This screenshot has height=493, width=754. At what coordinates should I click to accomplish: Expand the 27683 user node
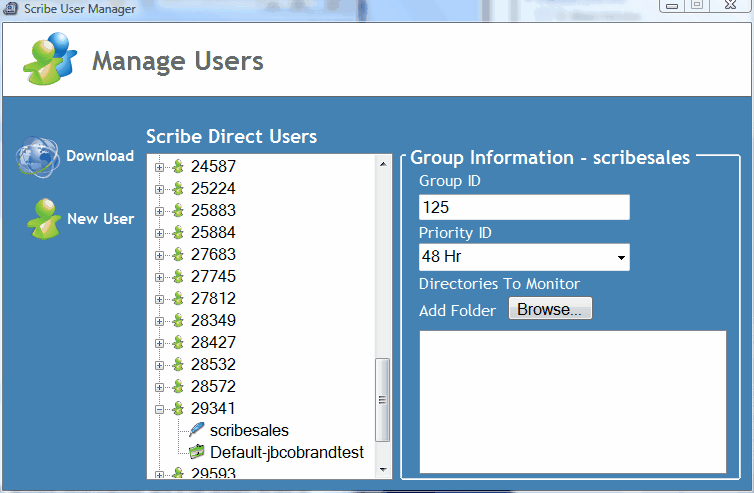tap(159, 255)
